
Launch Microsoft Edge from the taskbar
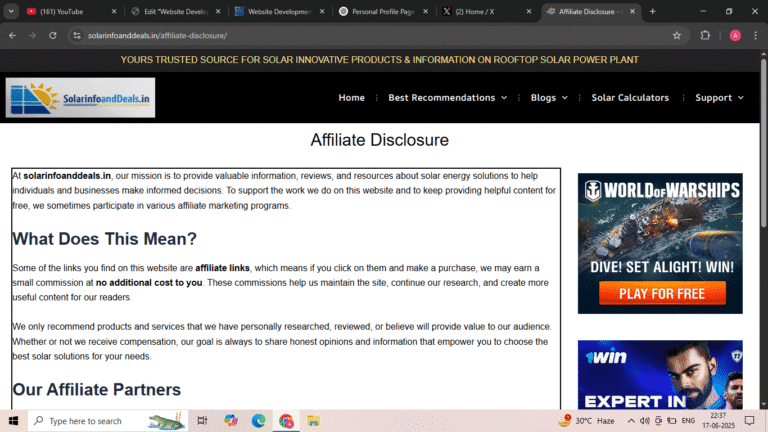pos(258,421)
